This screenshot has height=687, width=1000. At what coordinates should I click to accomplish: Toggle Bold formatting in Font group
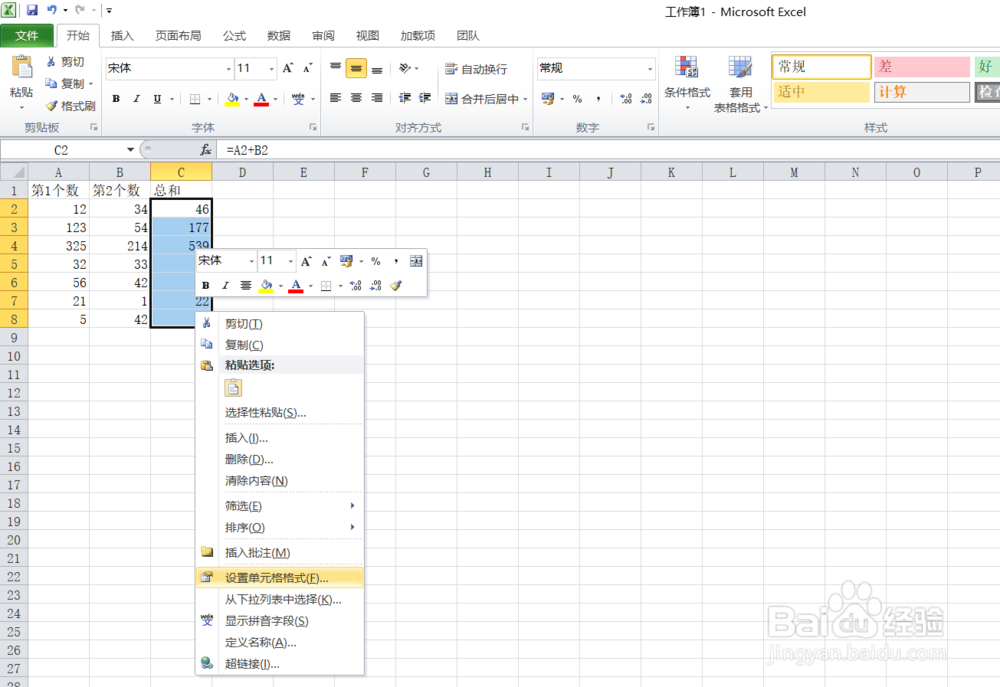point(116,98)
